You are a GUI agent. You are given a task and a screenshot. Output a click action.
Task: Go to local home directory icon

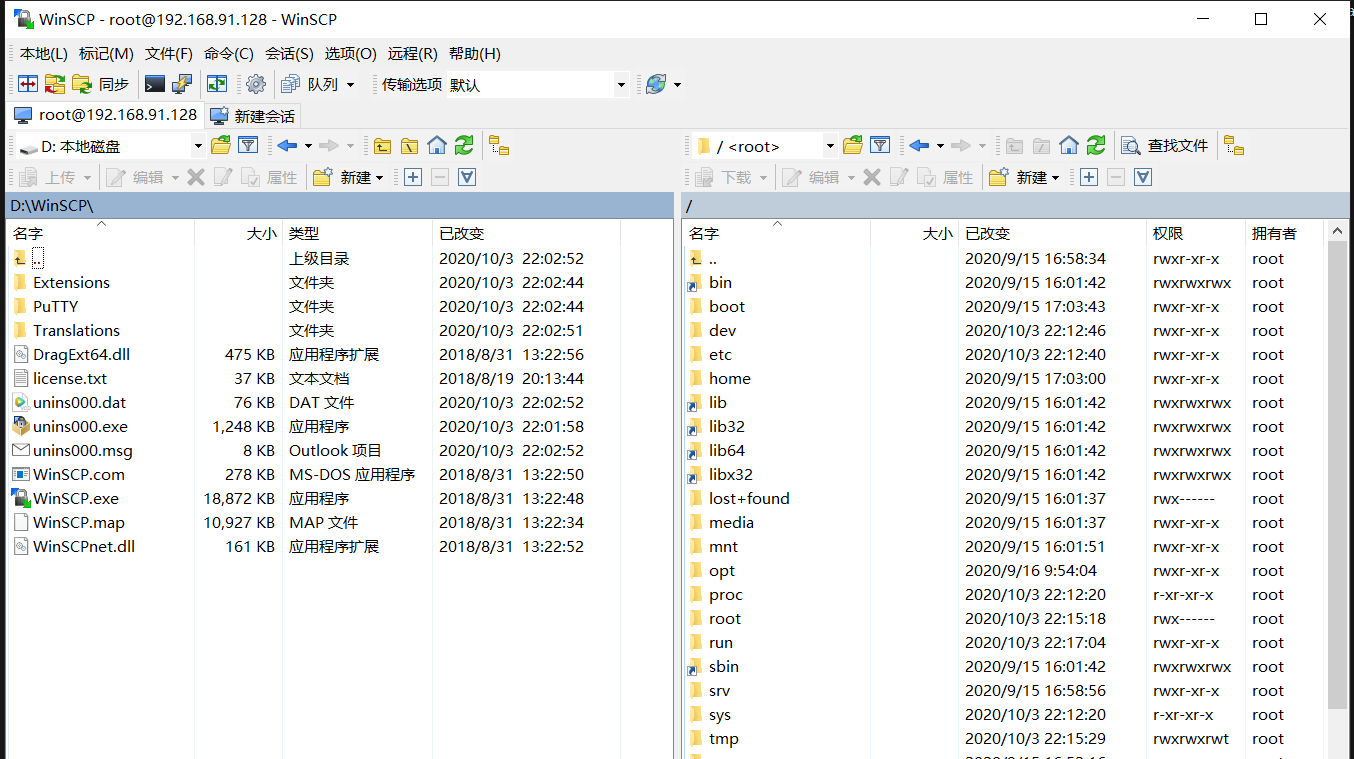click(x=437, y=146)
